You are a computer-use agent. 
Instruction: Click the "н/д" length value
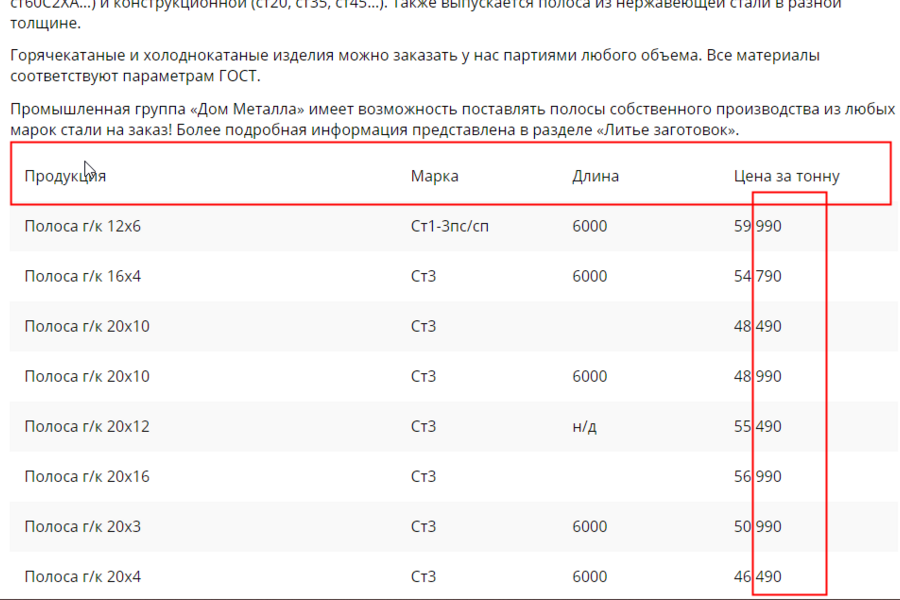[x=584, y=427]
